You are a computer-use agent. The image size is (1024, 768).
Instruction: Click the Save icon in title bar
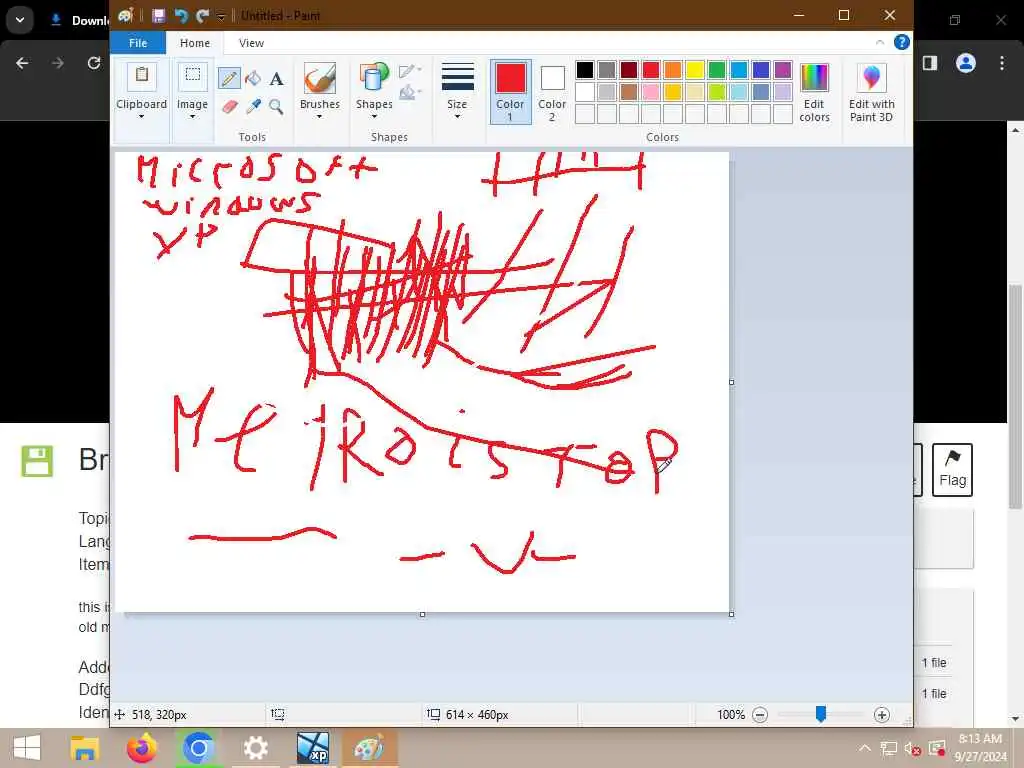(158, 16)
